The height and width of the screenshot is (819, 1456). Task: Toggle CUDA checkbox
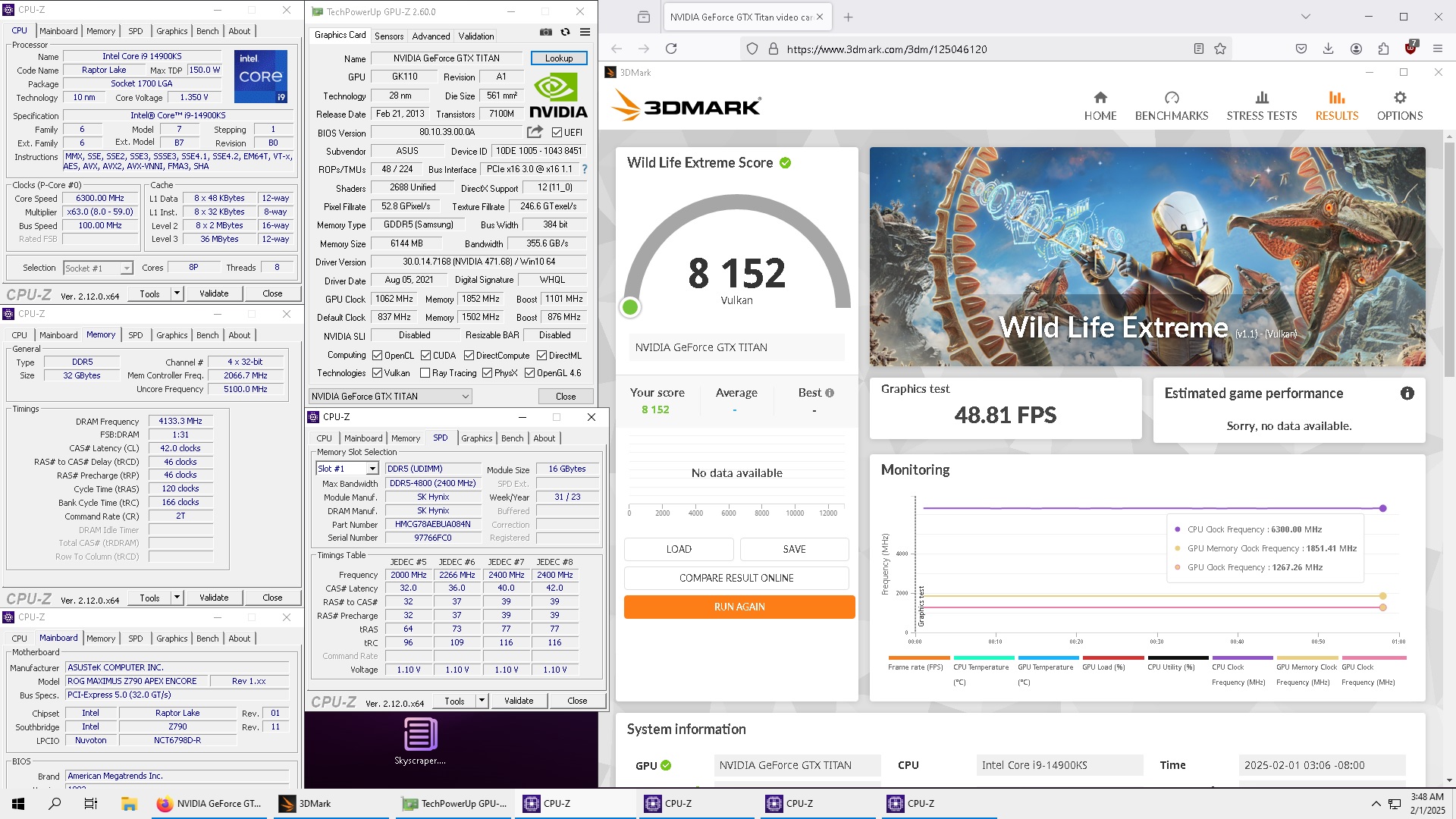[x=425, y=355]
